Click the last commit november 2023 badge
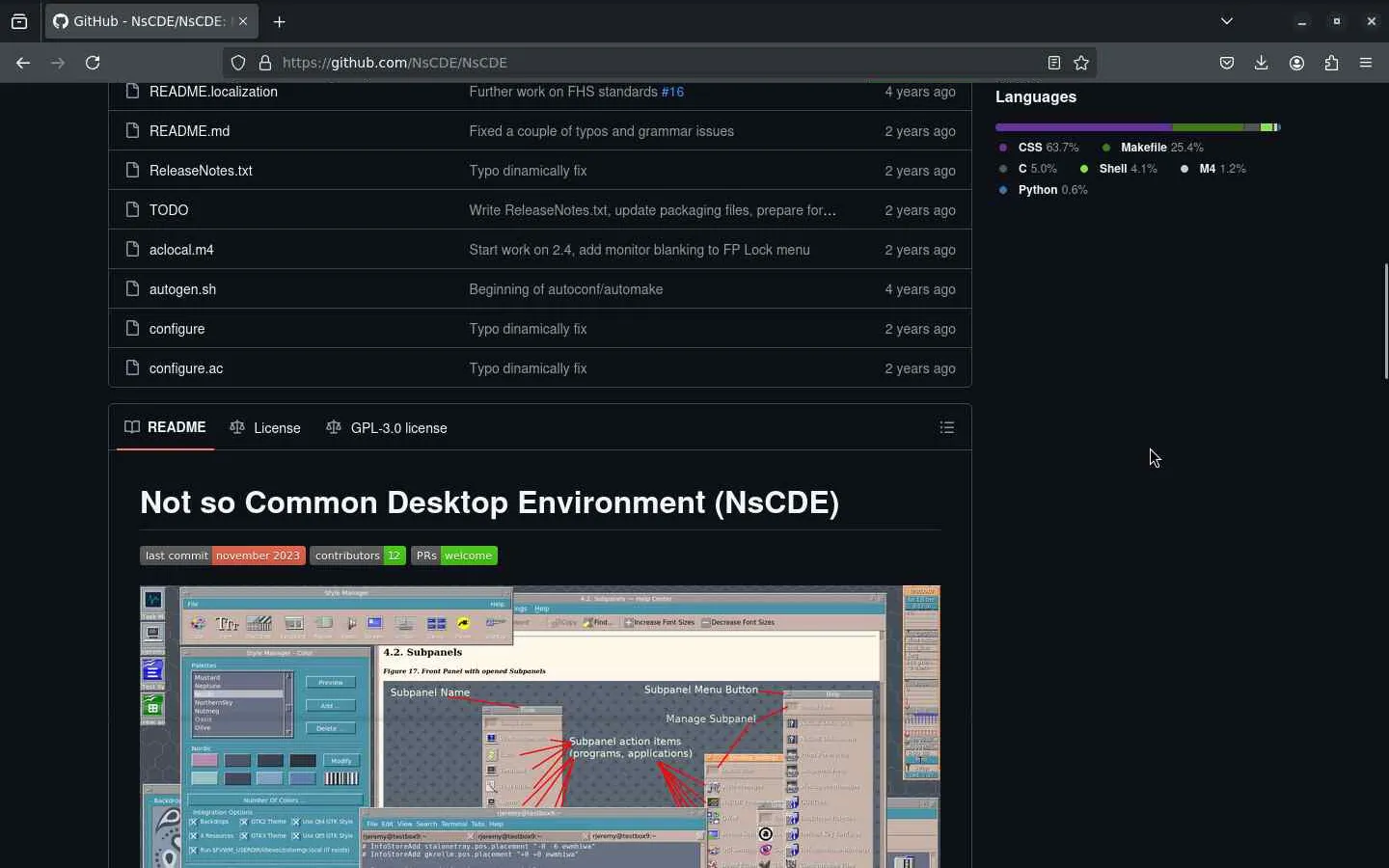Screen dimensions: 1389x868 pyautogui.click(x=223, y=556)
